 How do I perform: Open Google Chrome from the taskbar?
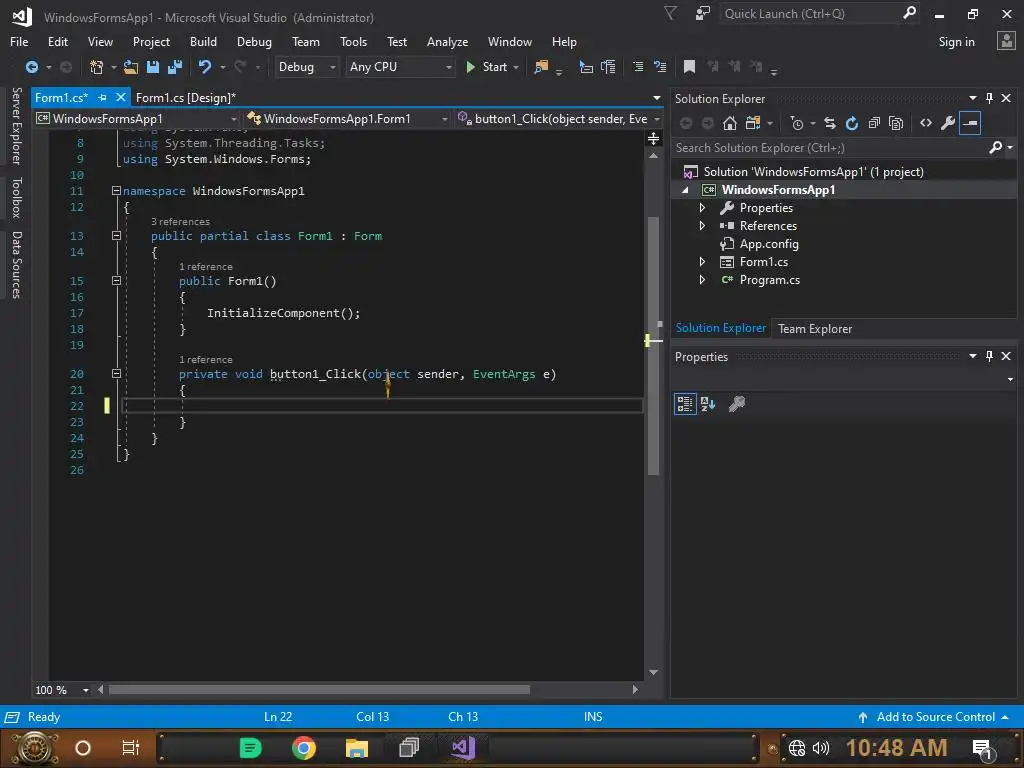click(x=304, y=748)
